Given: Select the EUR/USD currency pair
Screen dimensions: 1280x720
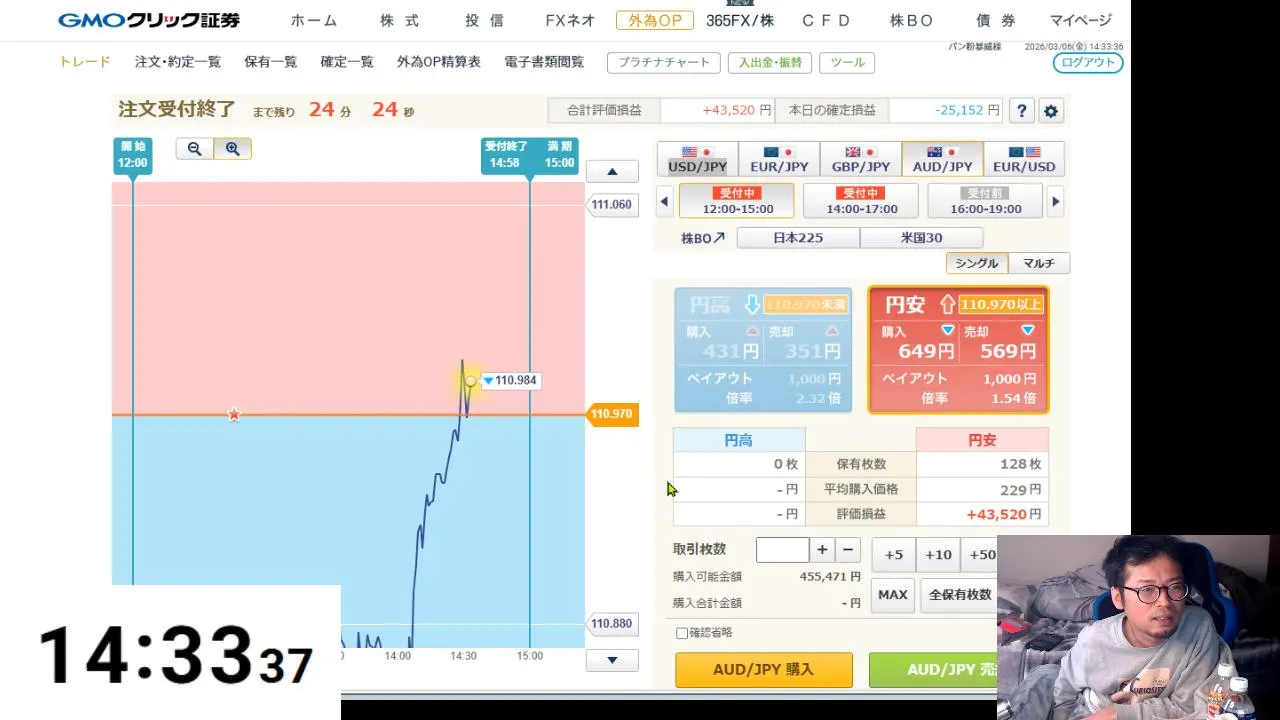Looking at the screenshot, I should pos(1024,159).
